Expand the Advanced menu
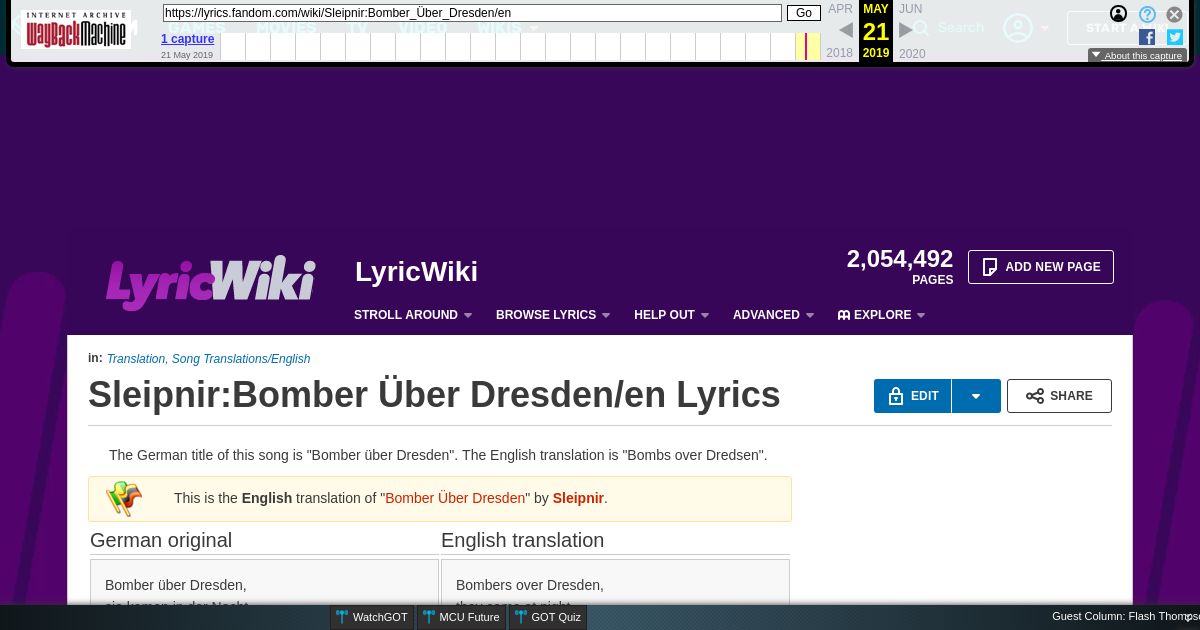The height and width of the screenshot is (630, 1200). coord(774,315)
